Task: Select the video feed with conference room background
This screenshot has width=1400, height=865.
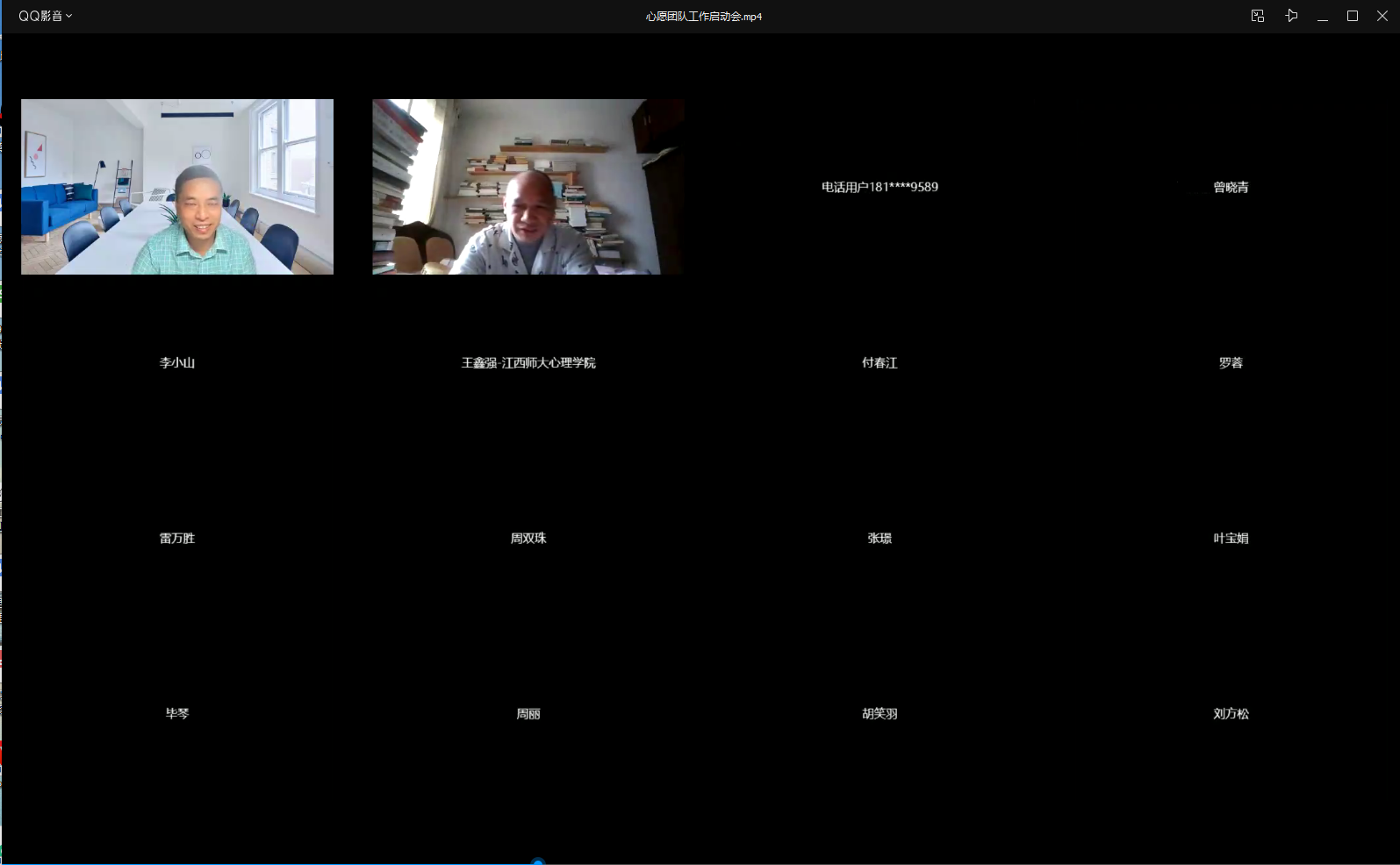Action: 177,187
